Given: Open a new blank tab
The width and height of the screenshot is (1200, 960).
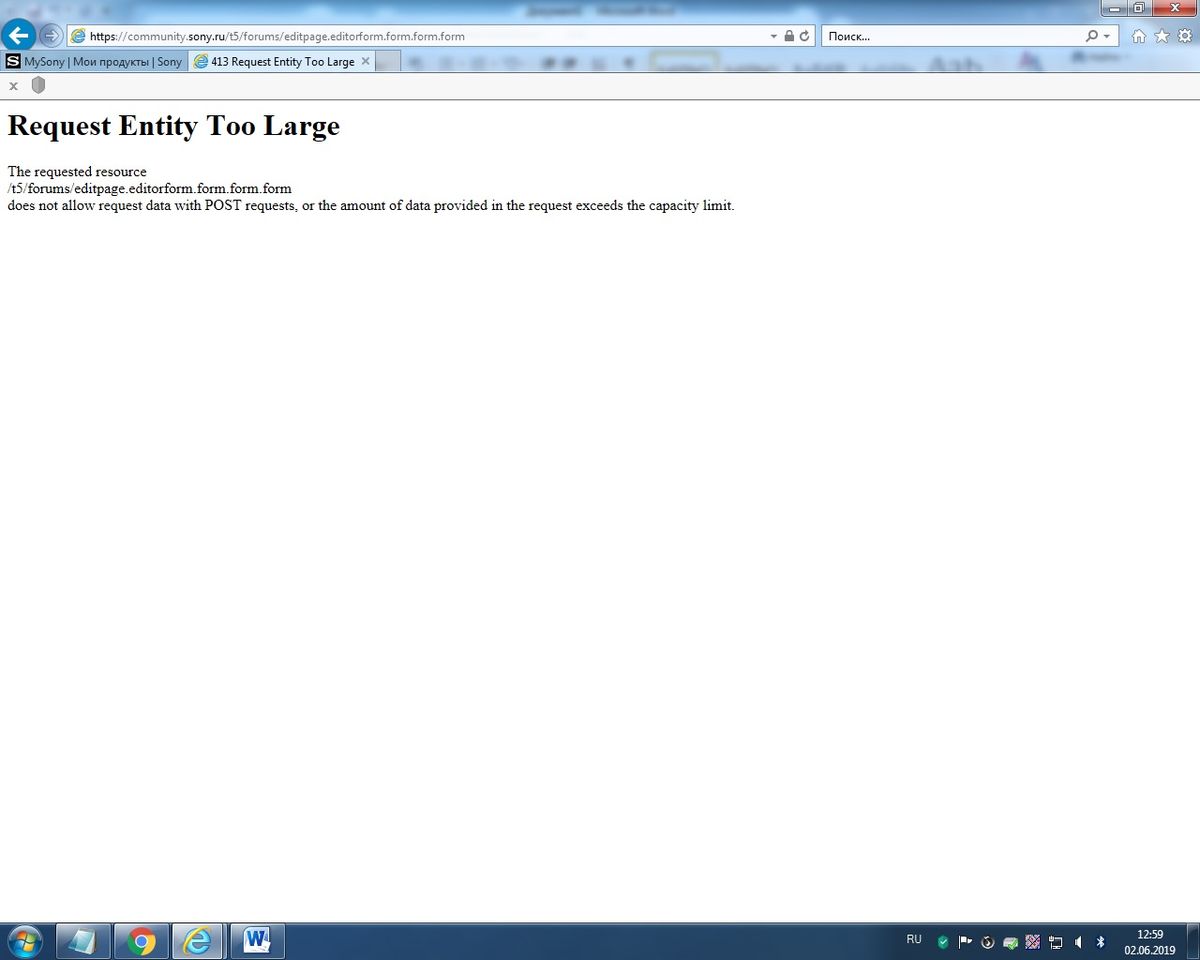Looking at the screenshot, I should (x=388, y=62).
